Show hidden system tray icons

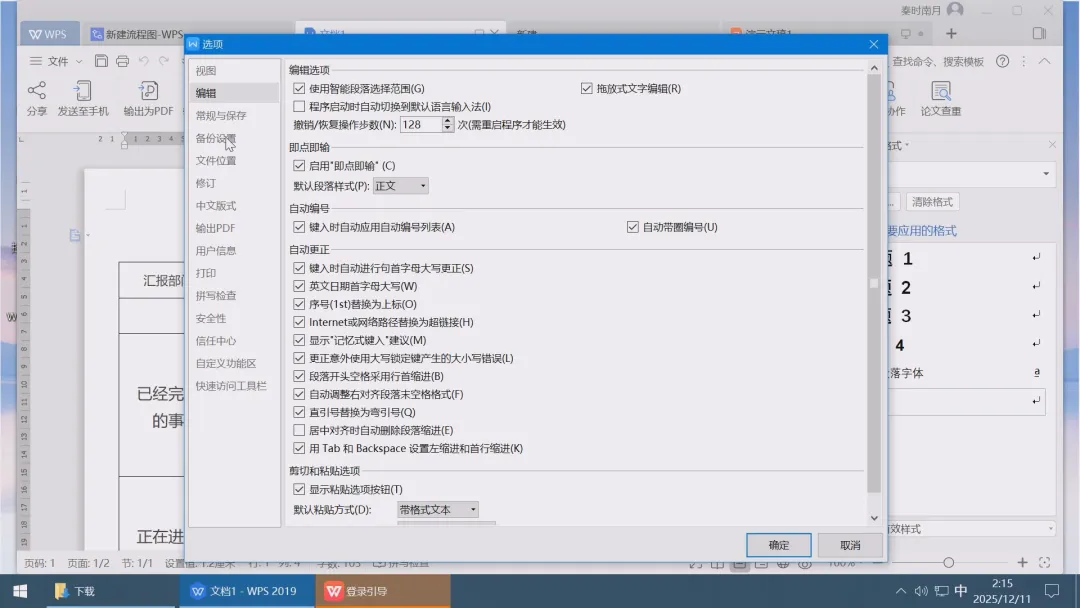tap(900, 591)
